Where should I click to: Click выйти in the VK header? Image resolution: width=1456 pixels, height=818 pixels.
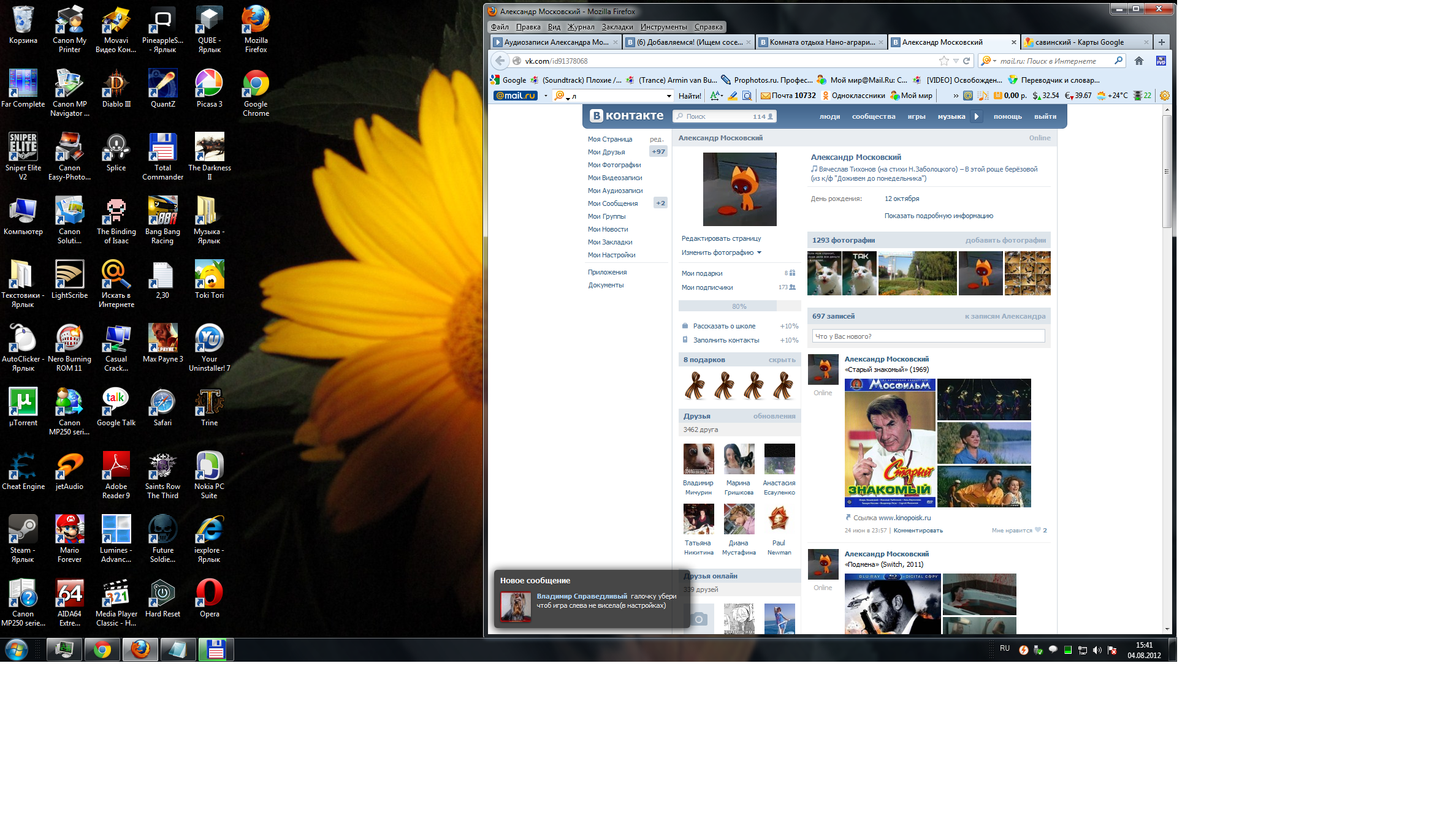(x=1045, y=116)
